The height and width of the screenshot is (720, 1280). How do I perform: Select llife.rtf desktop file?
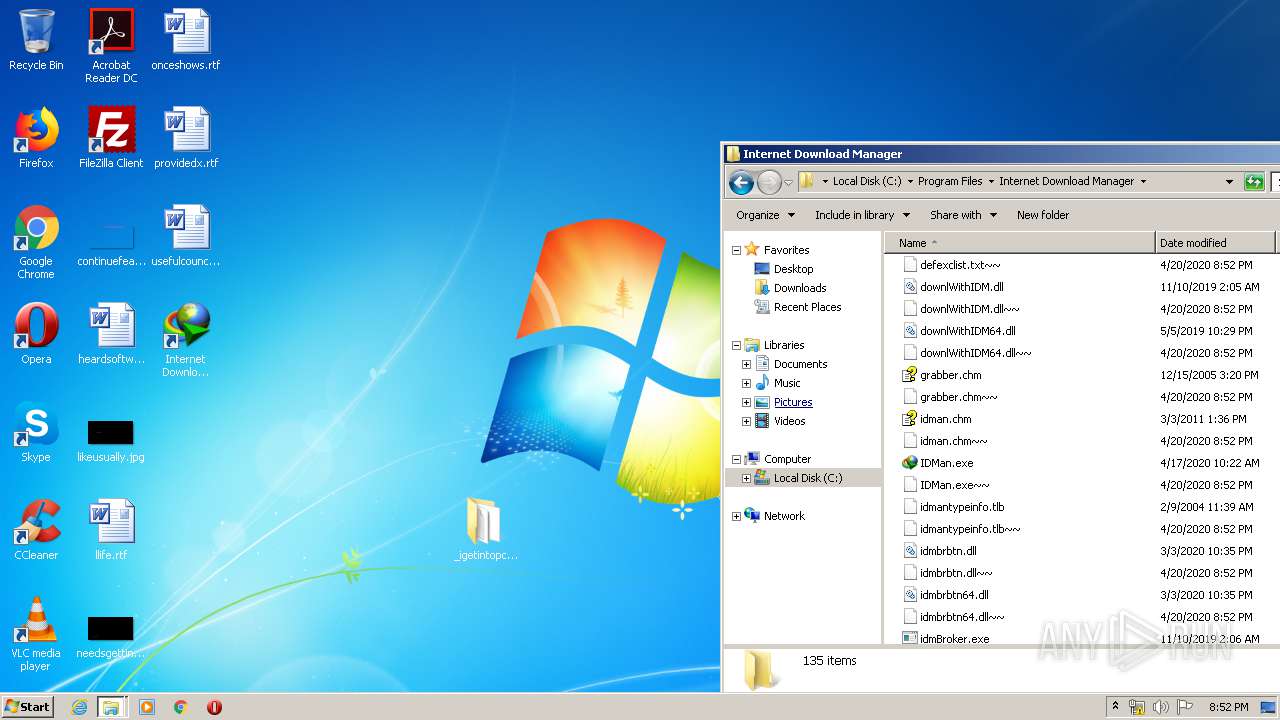(111, 530)
